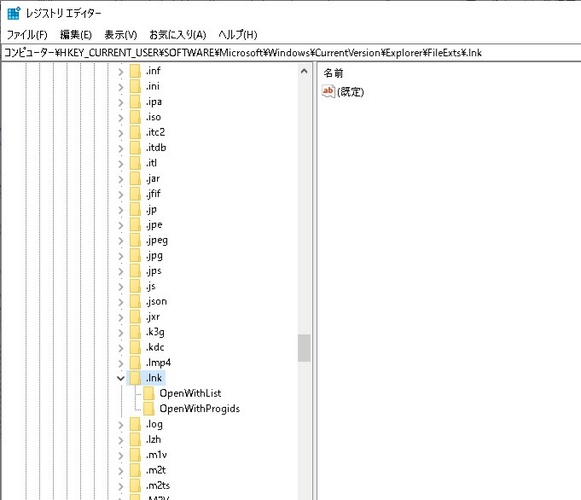
Task: Select the .m2ts key label
Action: pos(158,486)
